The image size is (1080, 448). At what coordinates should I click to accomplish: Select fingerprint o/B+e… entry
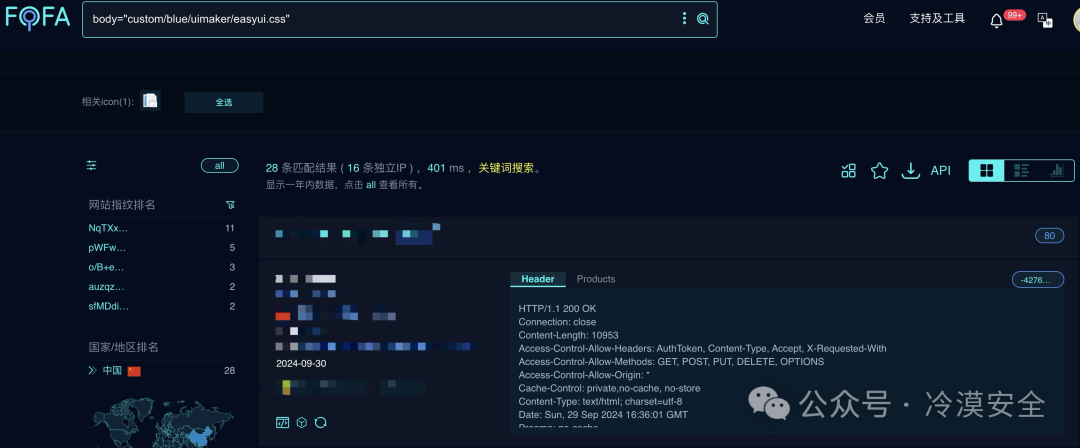[x=106, y=267]
